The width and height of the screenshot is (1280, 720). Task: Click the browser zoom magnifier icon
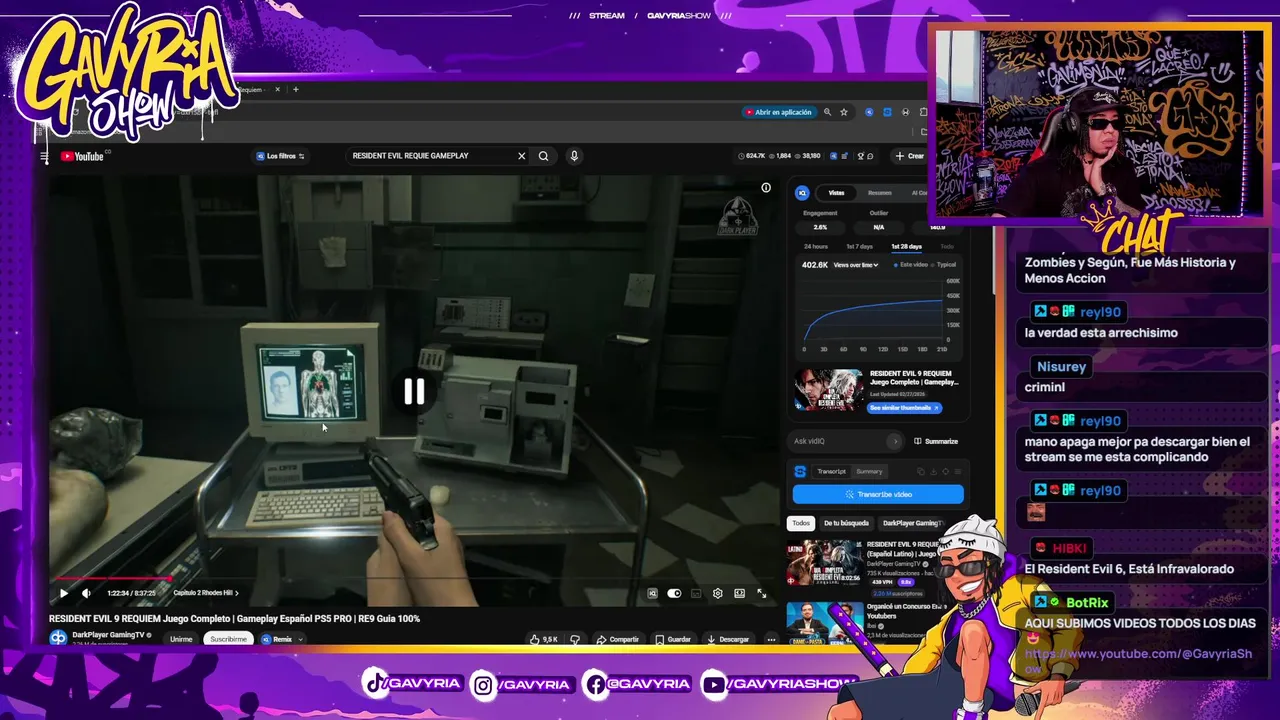coord(827,112)
